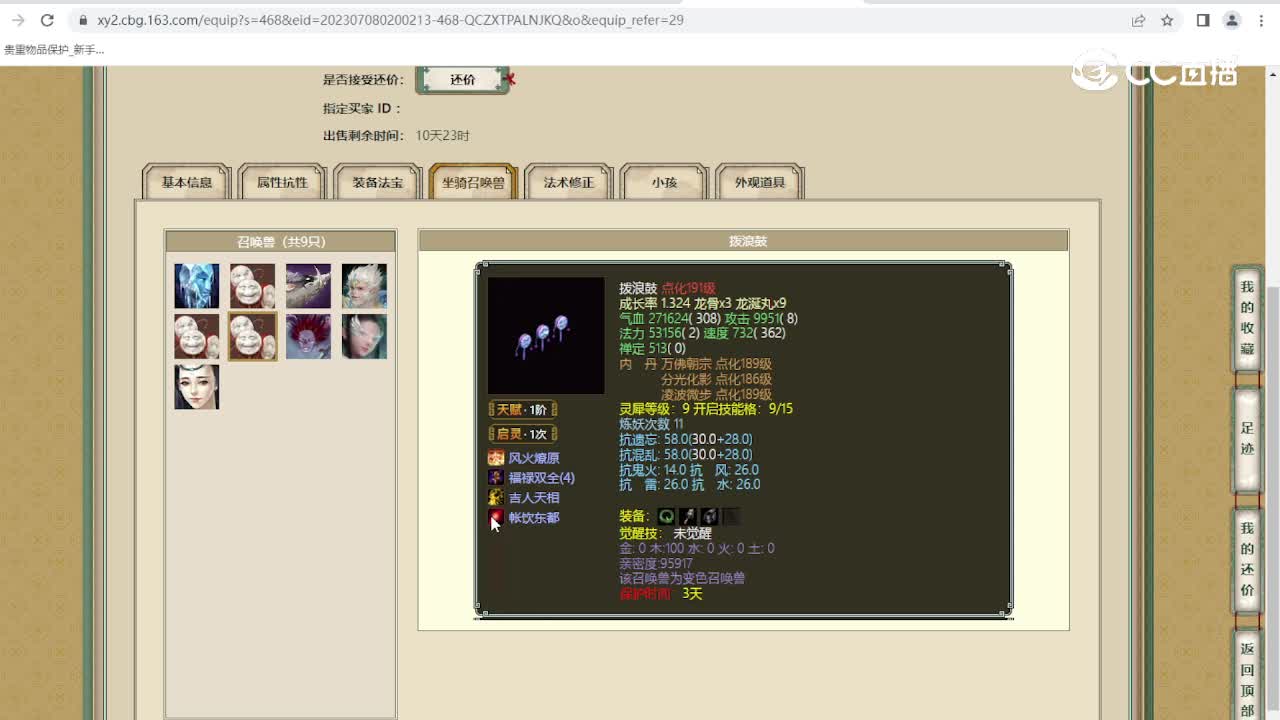Open the browser profile icon
Image resolution: width=1280 pixels, height=720 pixels.
(1232, 20)
